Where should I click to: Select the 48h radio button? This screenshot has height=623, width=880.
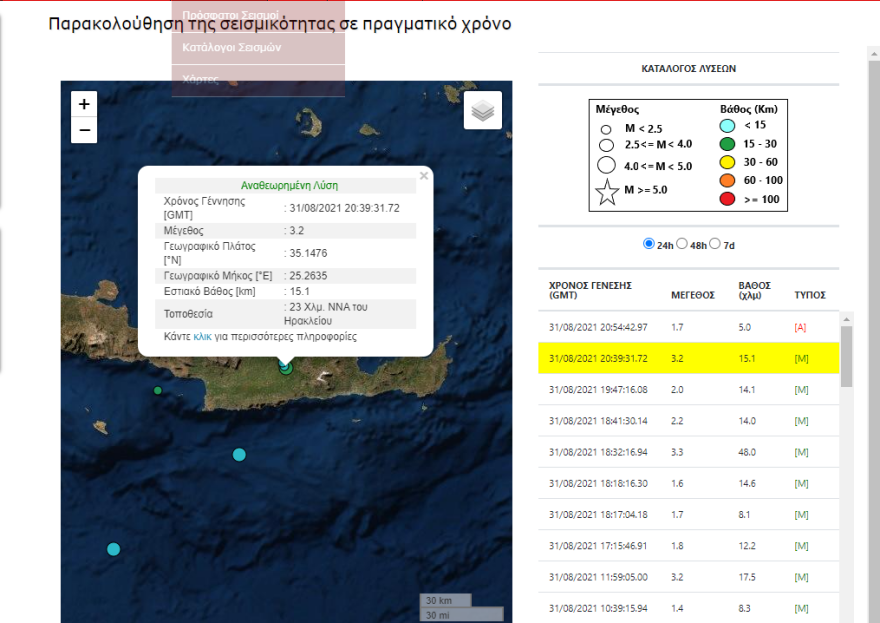681,242
